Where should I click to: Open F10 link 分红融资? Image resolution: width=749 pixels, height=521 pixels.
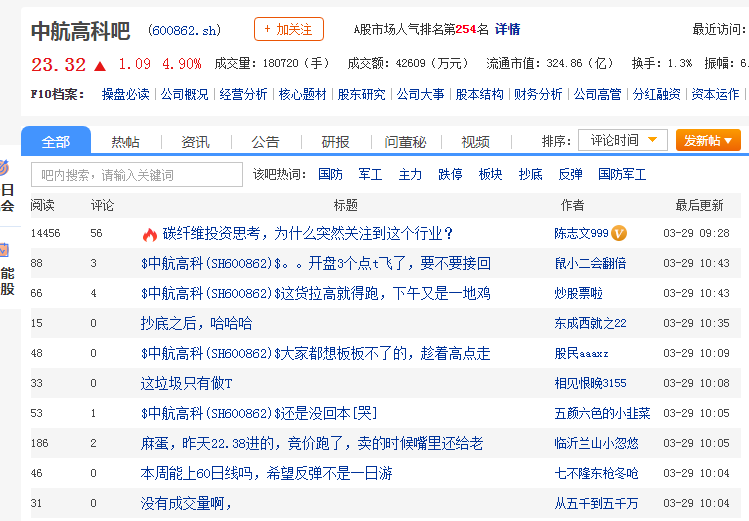click(657, 94)
